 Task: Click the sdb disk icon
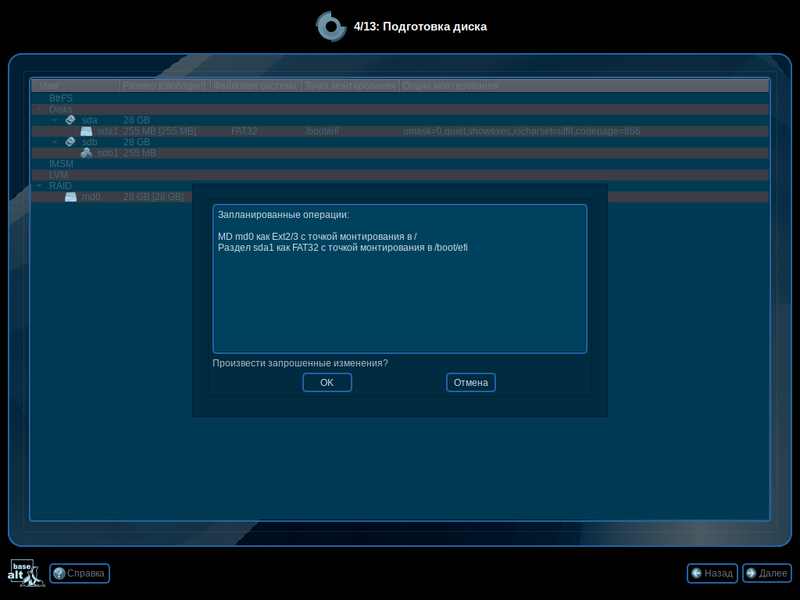pyautogui.click(x=70, y=142)
